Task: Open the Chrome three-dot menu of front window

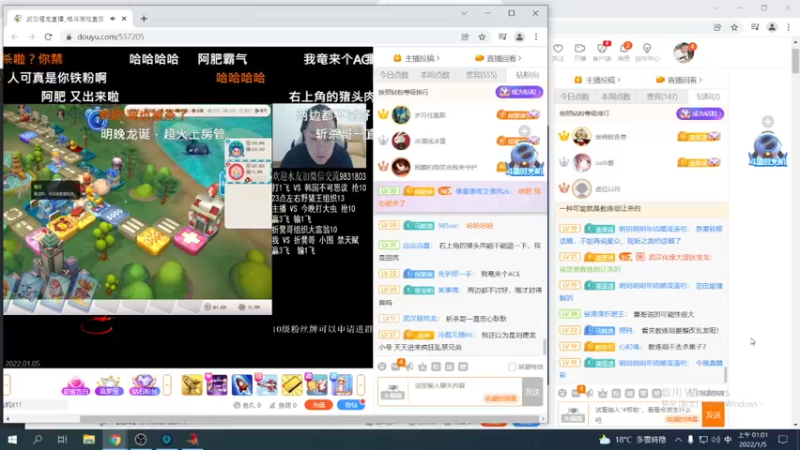Action: coord(536,37)
